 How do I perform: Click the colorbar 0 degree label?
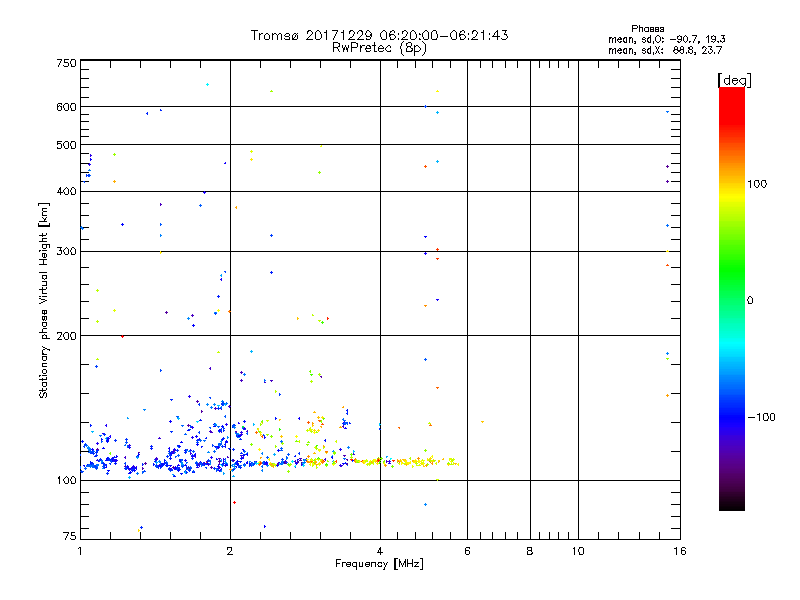(750, 301)
